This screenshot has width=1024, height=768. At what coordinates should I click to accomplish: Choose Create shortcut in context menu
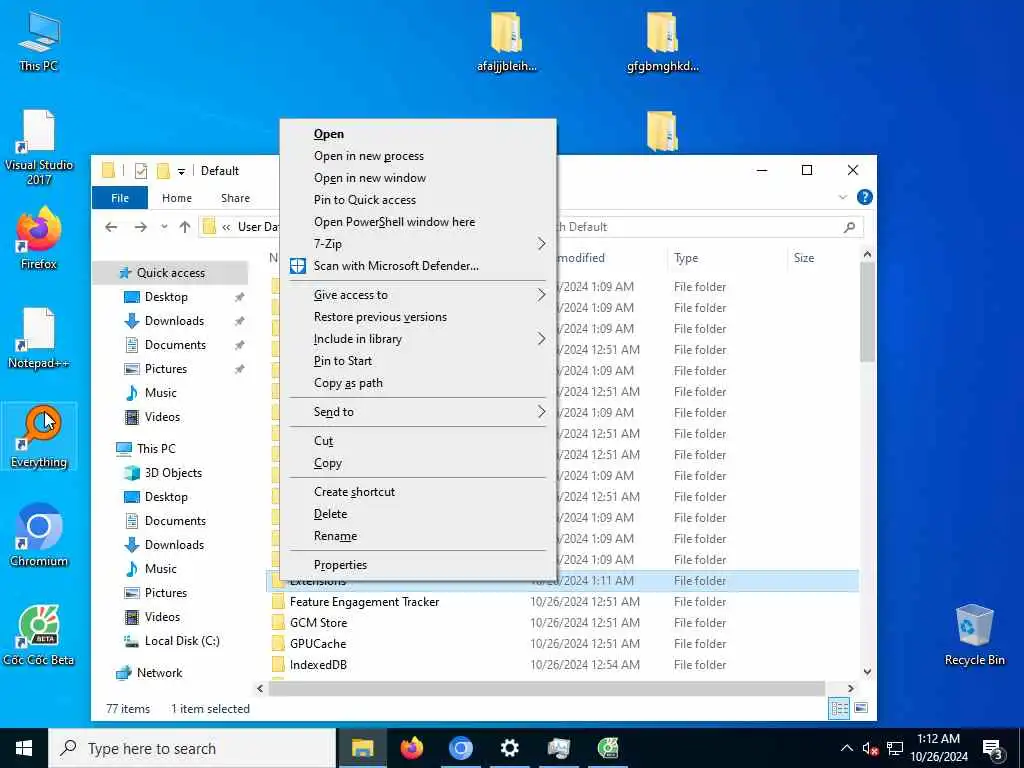418,492
